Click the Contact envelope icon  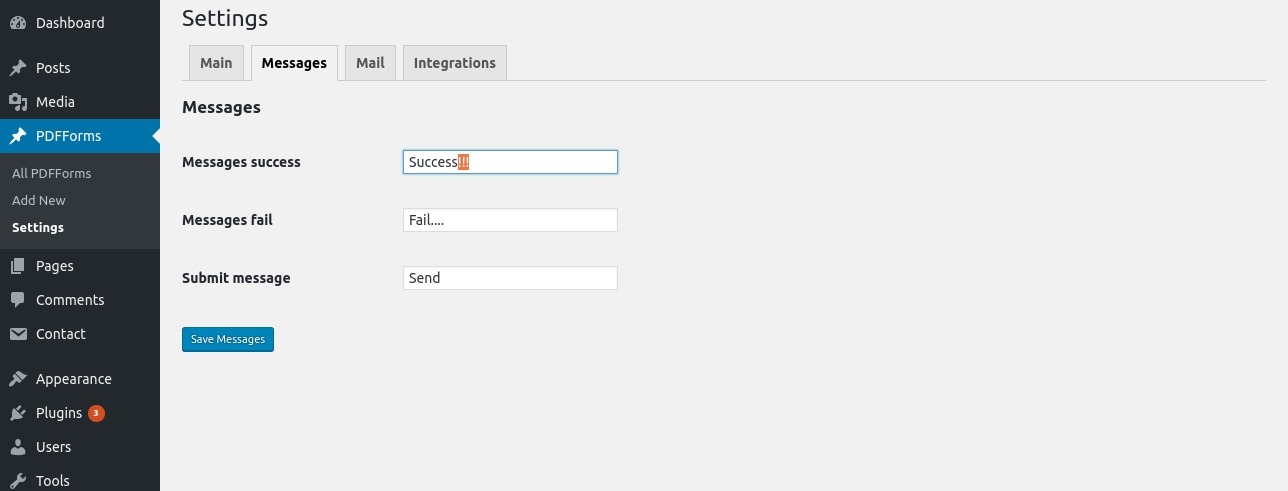[x=18, y=334]
